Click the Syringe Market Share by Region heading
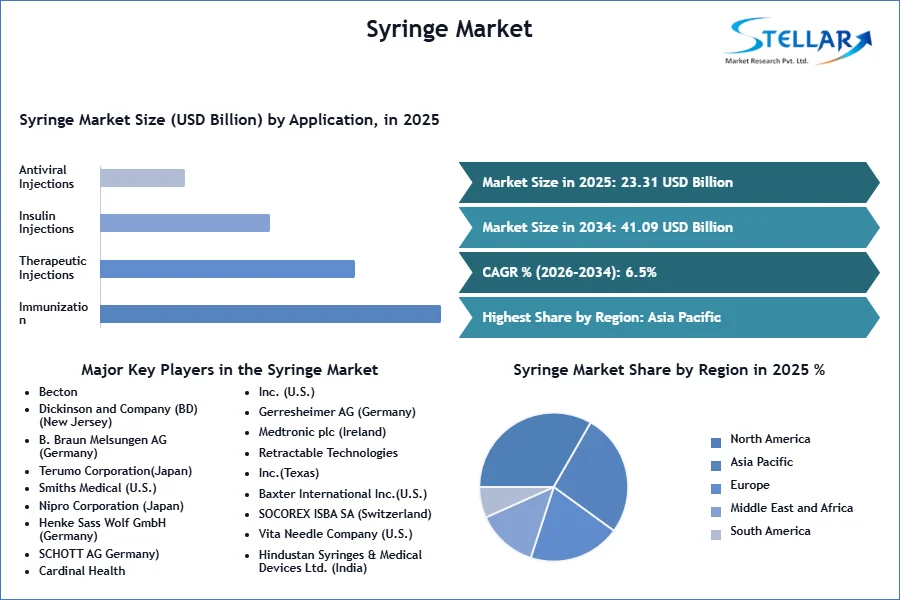Image resolution: width=900 pixels, height=600 pixels. (x=669, y=370)
